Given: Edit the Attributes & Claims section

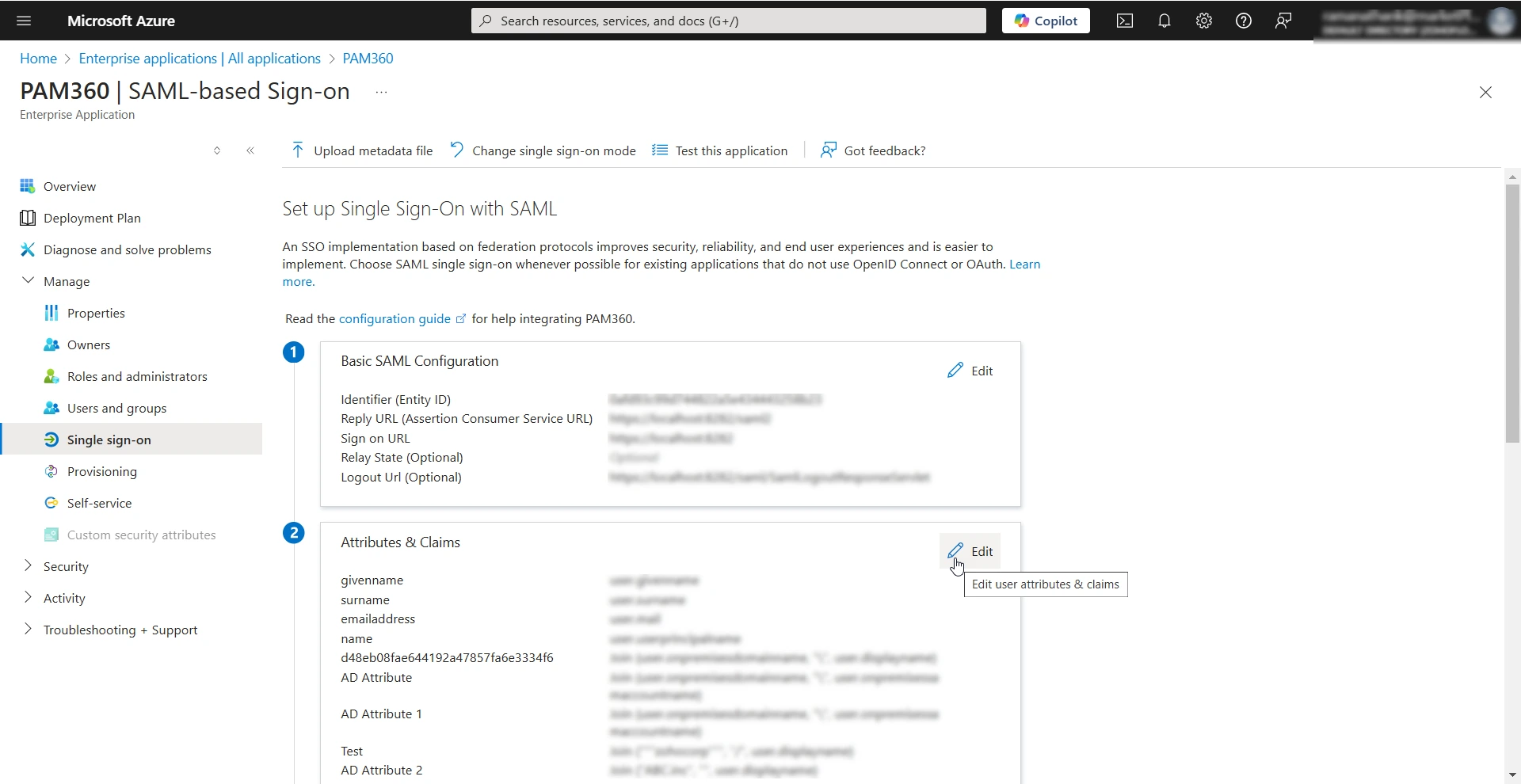Looking at the screenshot, I should [x=971, y=551].
